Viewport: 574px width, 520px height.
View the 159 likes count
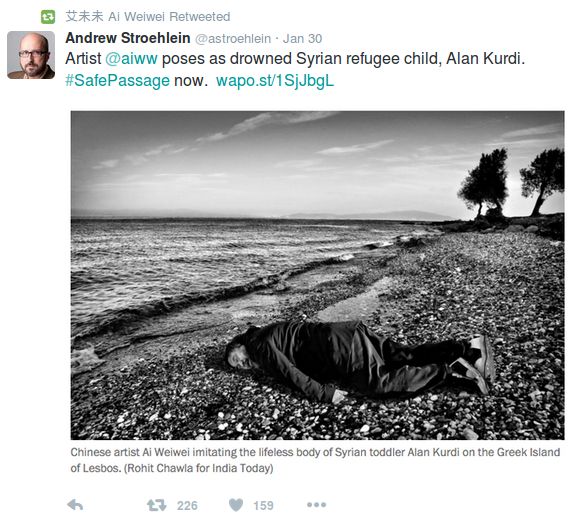[263, 506]
